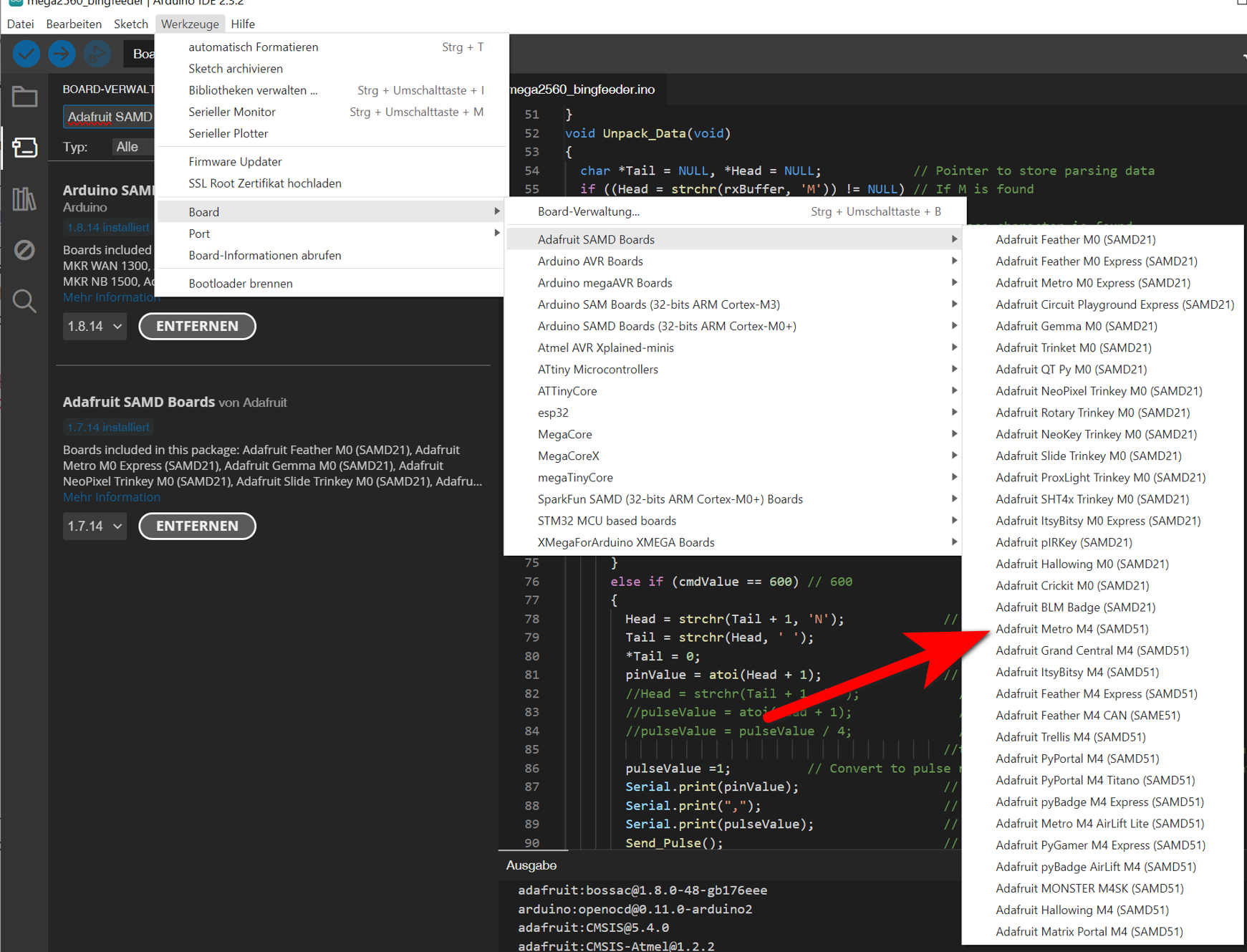Open the Sketch menu
This screenshot has width=1247, height=952.
pyautogui.click(x=131, y=24)
